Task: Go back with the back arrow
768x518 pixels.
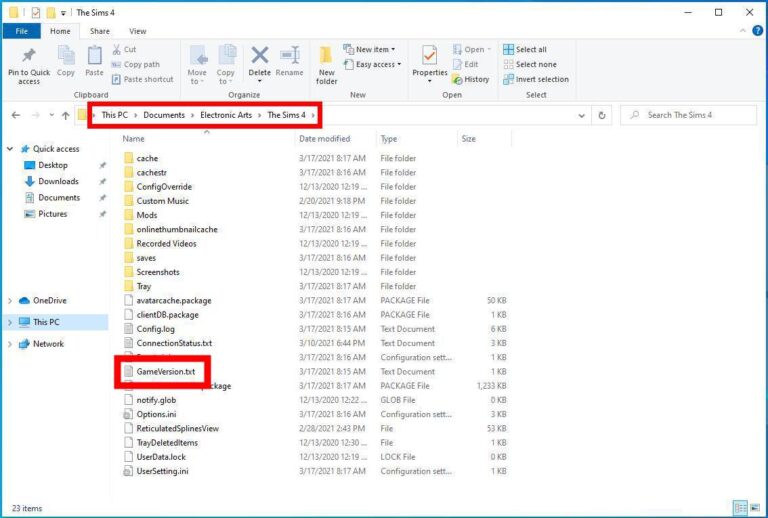Action: [x=16, y=115]
